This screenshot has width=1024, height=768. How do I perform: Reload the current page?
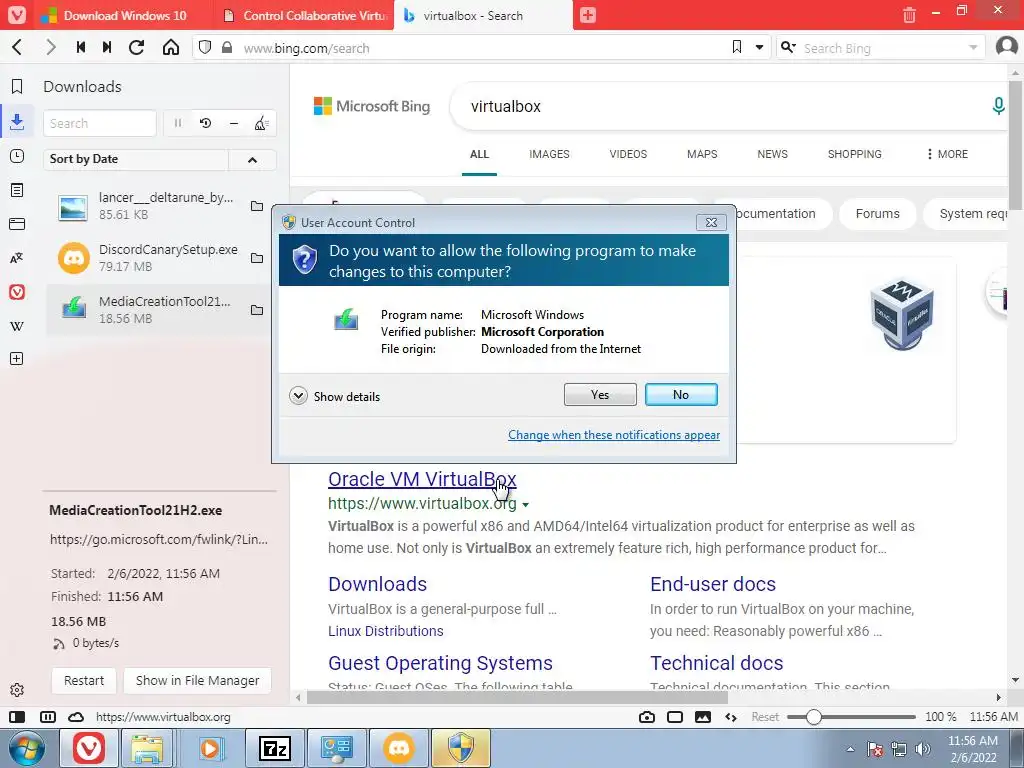(136, 47)
